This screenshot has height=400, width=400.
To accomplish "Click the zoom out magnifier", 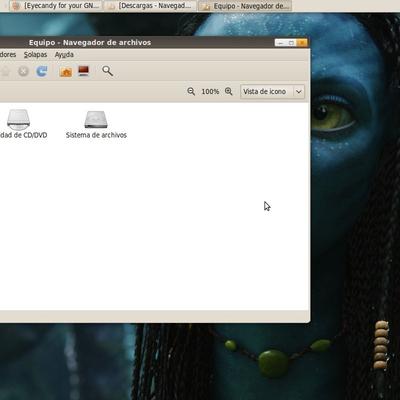I will [191, 91].
